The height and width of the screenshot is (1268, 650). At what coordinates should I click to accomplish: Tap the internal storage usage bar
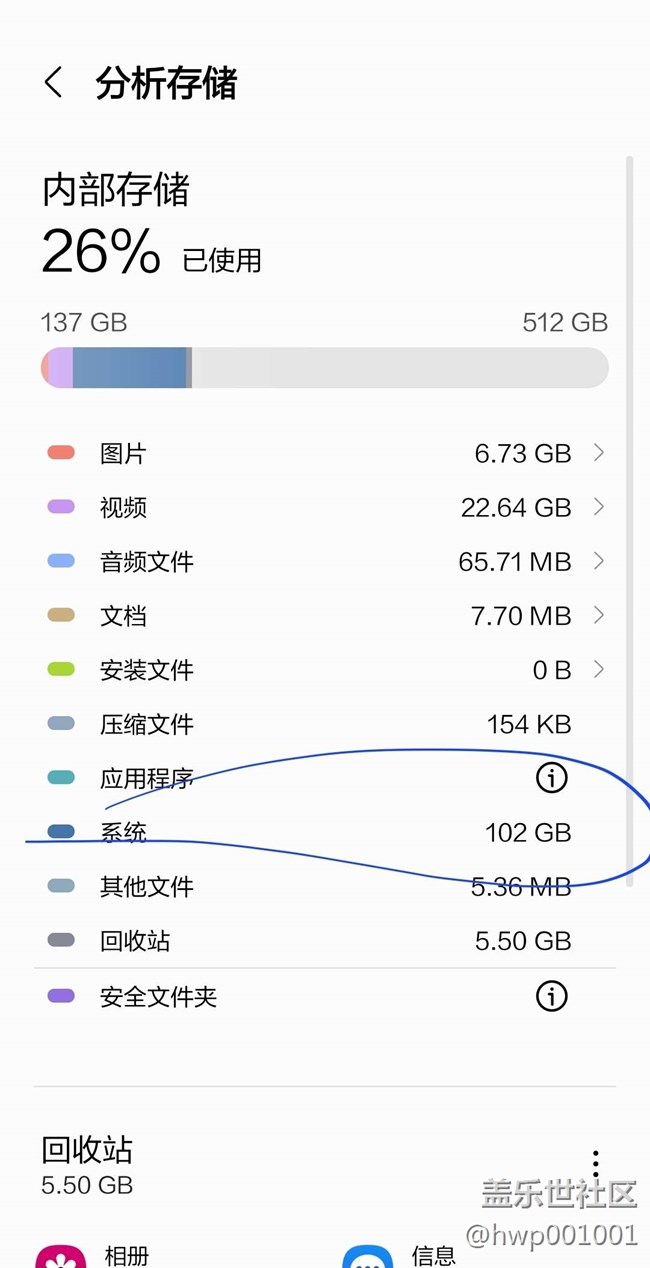[x=324, y=368]
